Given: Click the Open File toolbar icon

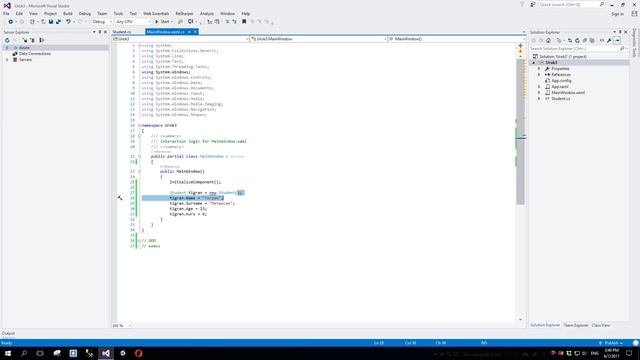Looking at the screenshot, I should coord(43,22).
